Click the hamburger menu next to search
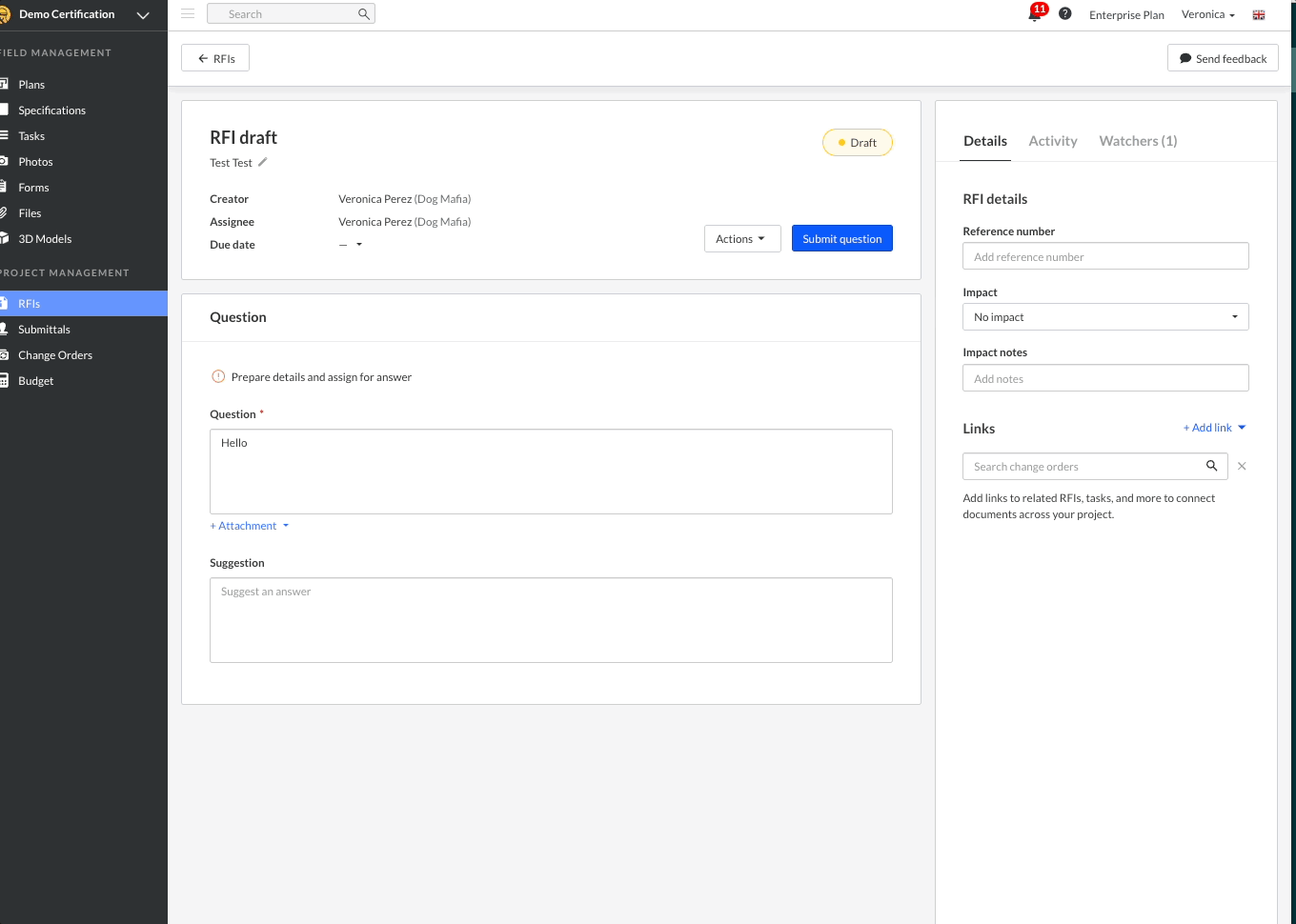Image resolution: width=1296 pixels, height=924 pixels. click(188, 13)
